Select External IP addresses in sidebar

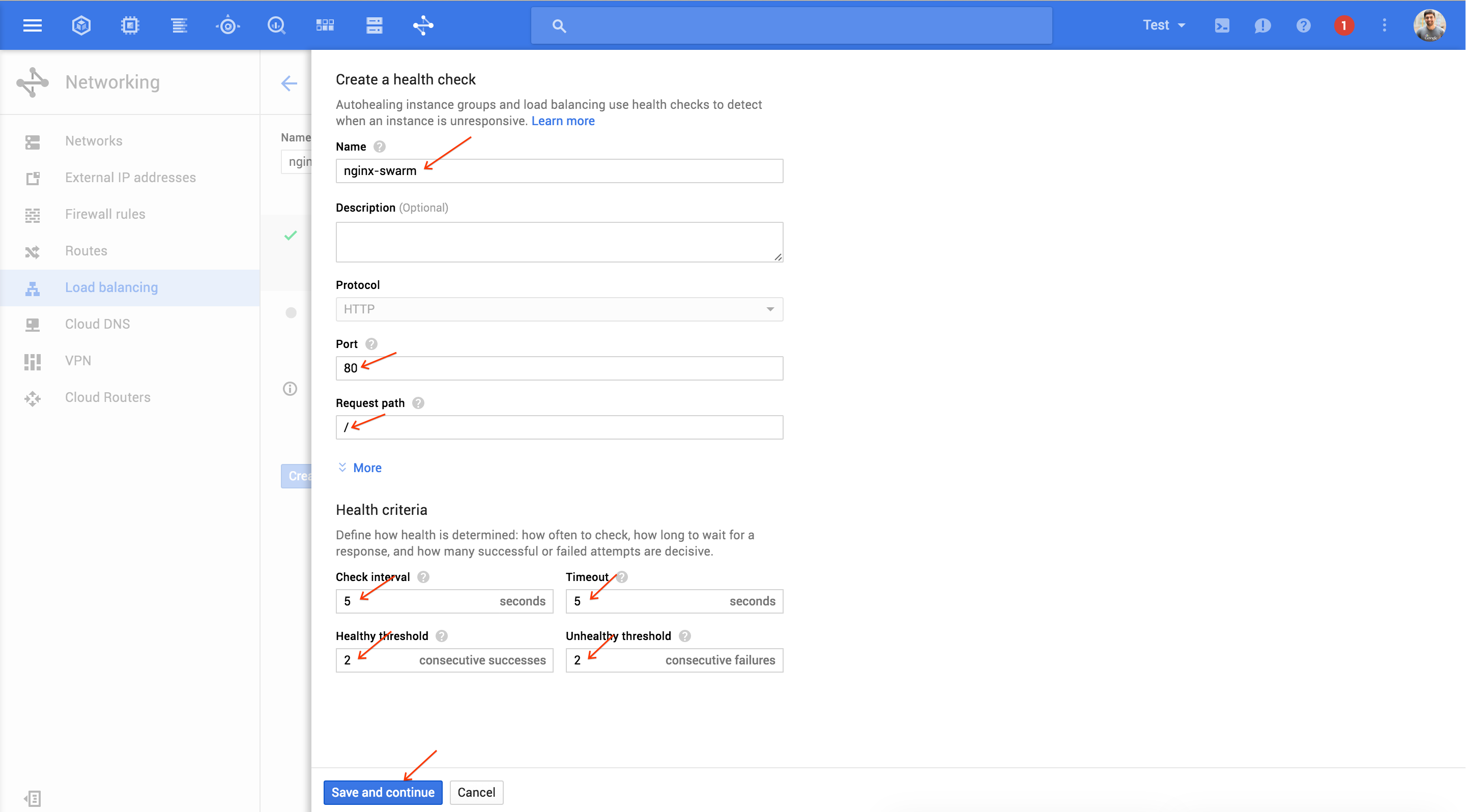point(130,178)
